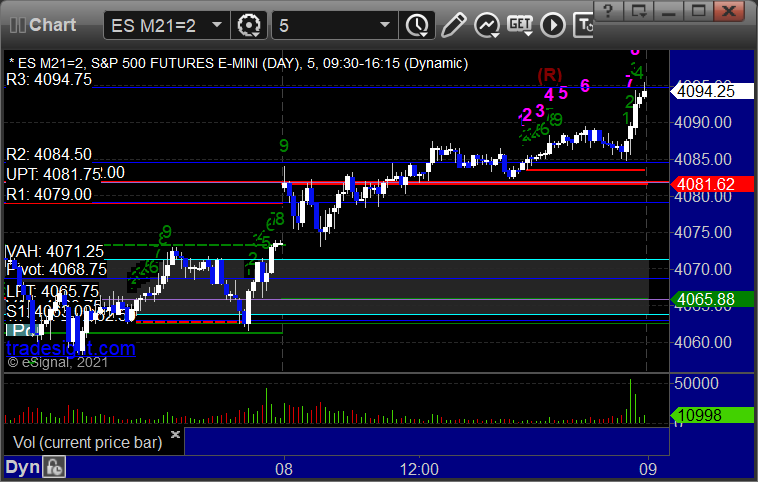Select the green 4065.88 price marker
This screenshot has height=482, width=758.
click(x=712, y=299)
